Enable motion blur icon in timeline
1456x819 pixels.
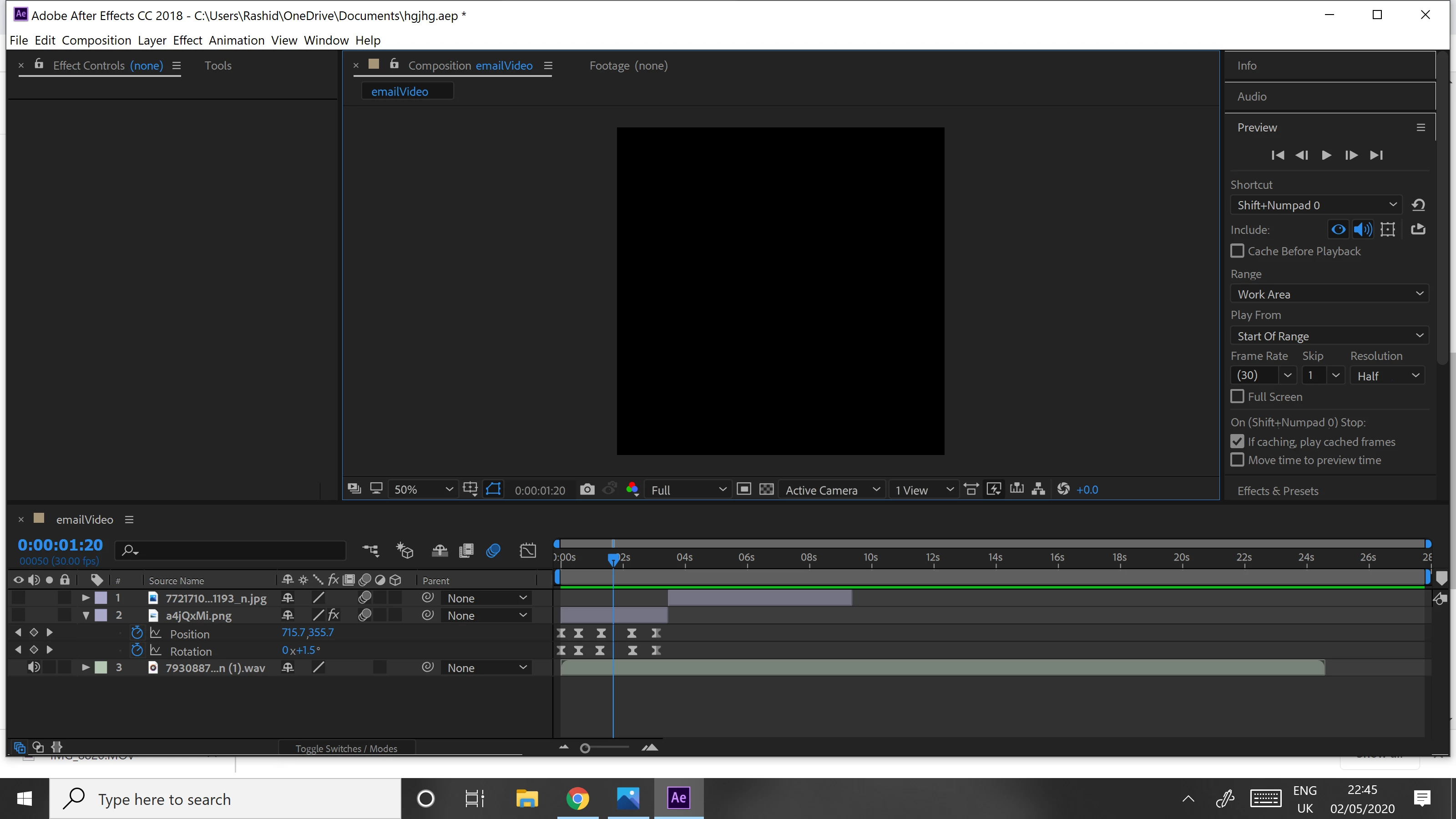click(x=493, y=551)
